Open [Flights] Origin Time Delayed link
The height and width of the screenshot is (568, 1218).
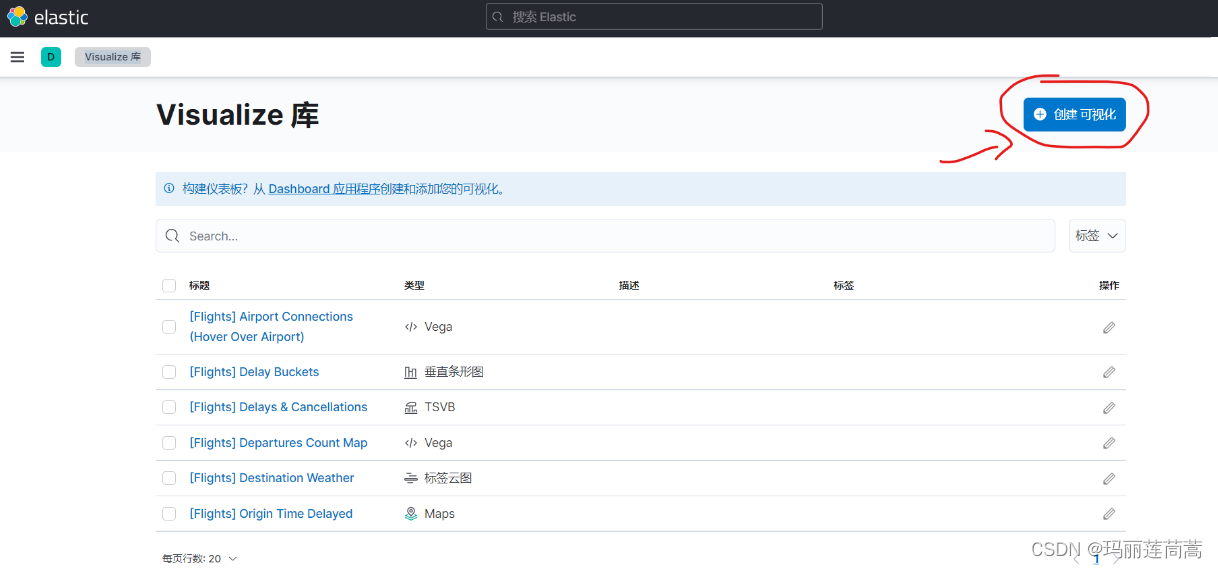point(271,514)
